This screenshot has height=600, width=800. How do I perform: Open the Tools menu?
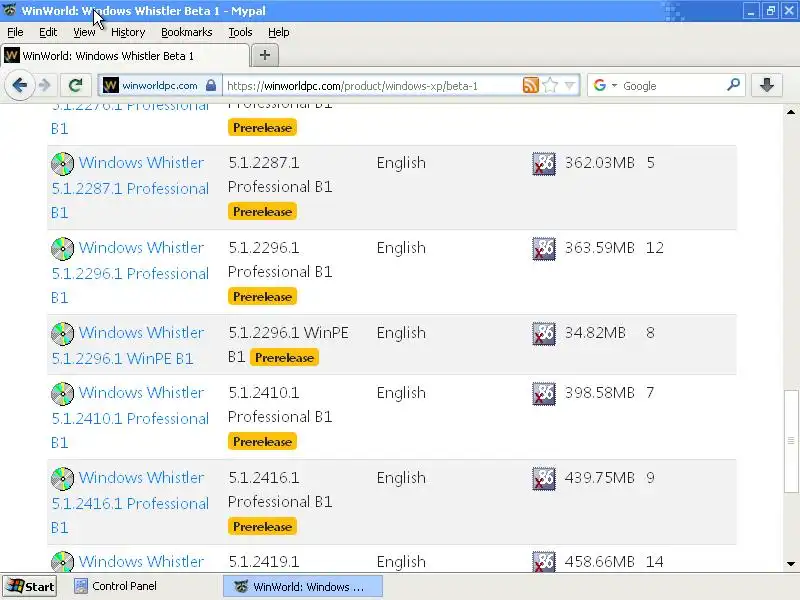point(240,32)
